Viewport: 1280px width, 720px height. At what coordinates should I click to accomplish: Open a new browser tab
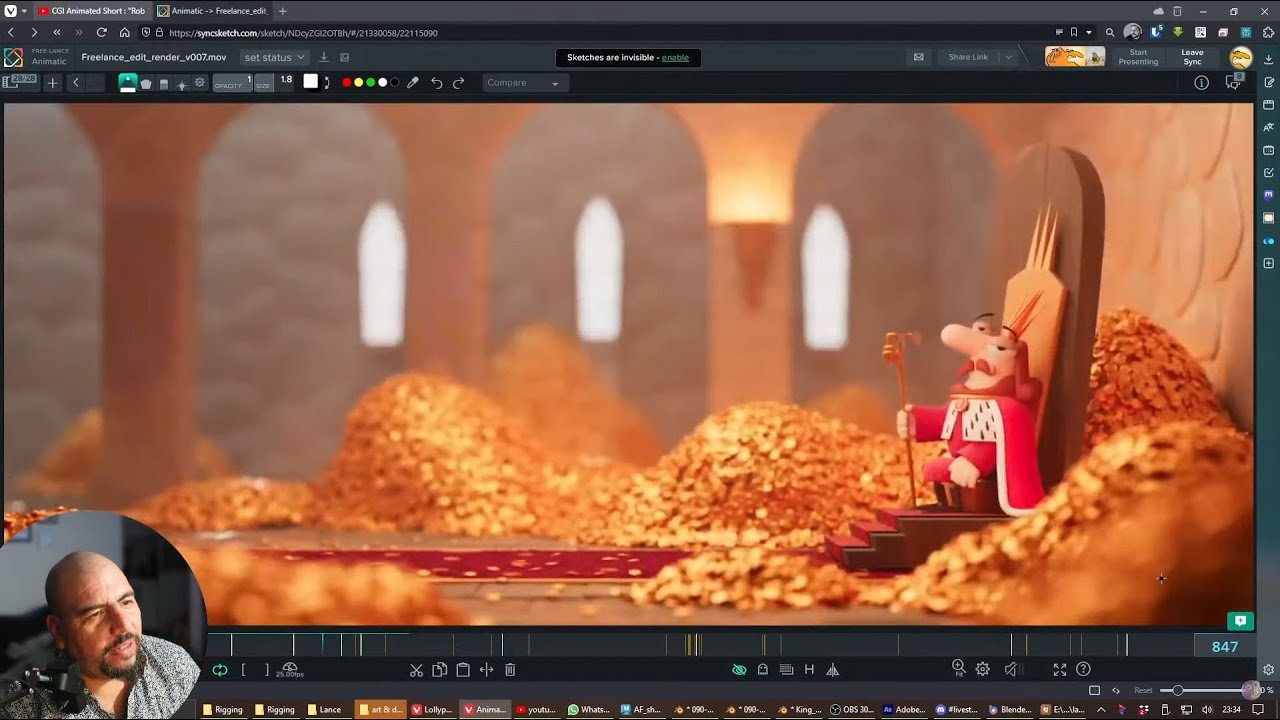[283, 11]
